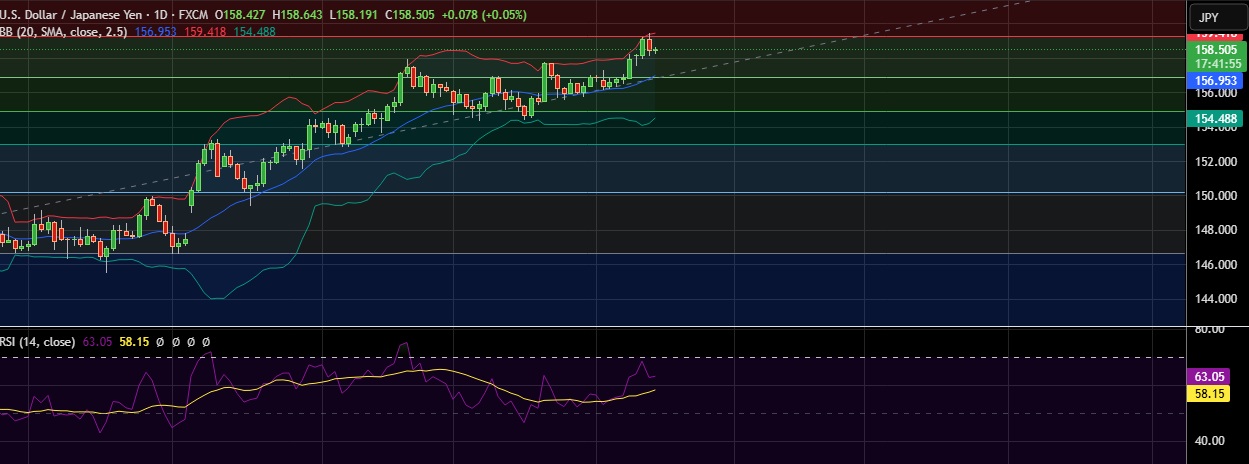Screen dimensions: 1249x464
Task: Click the blue 156.953 value in BB legend
Action: tap(156, 32)
